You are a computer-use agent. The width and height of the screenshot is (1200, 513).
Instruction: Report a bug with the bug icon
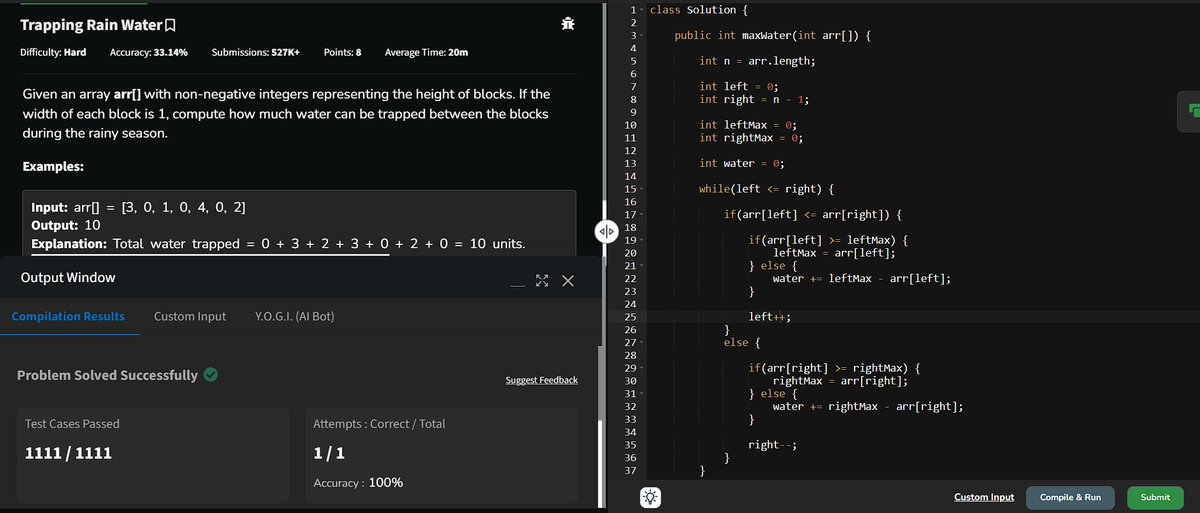click(569, 24)
